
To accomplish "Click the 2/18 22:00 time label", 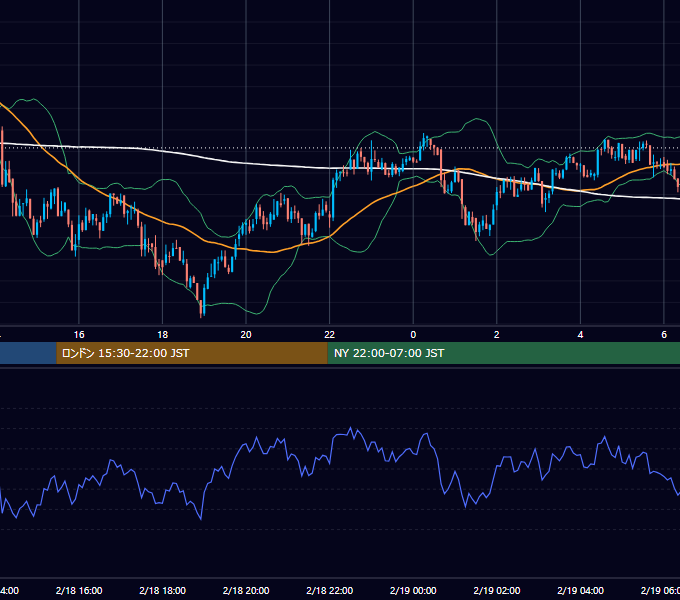I will pos(330,590).
